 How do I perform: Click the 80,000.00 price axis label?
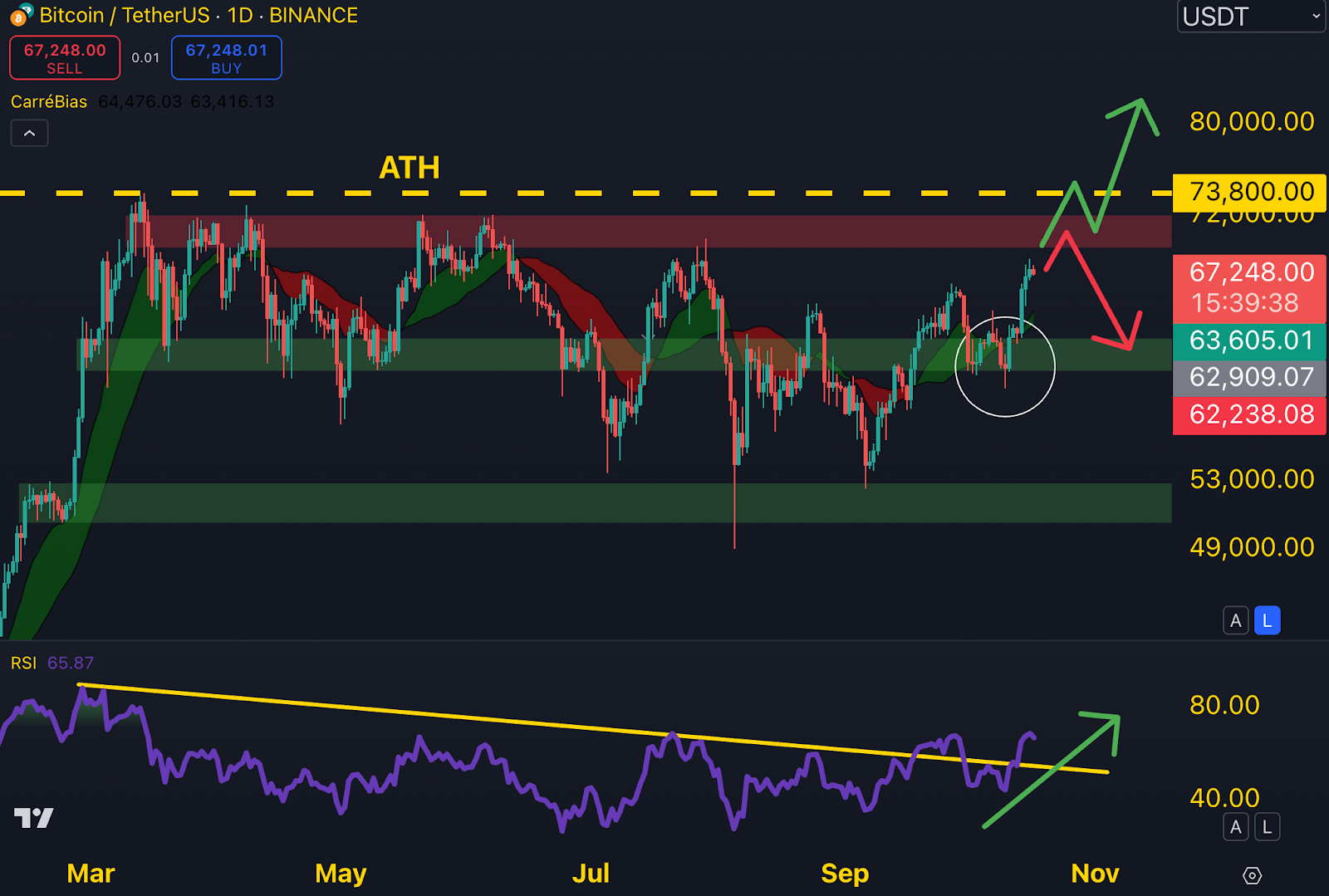[1252, 121]
